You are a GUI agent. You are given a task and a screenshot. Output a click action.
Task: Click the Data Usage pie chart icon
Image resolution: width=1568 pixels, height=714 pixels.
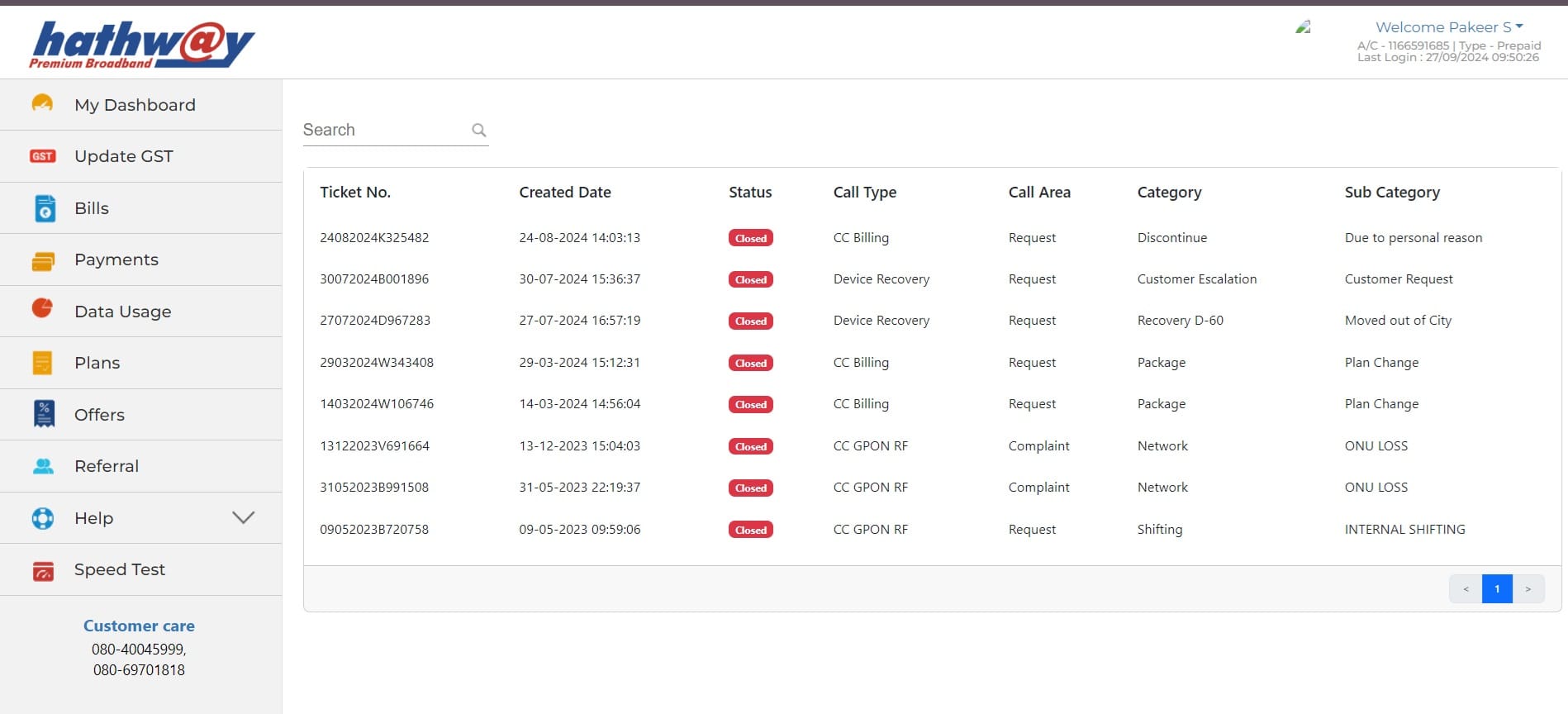coord(42,309)
